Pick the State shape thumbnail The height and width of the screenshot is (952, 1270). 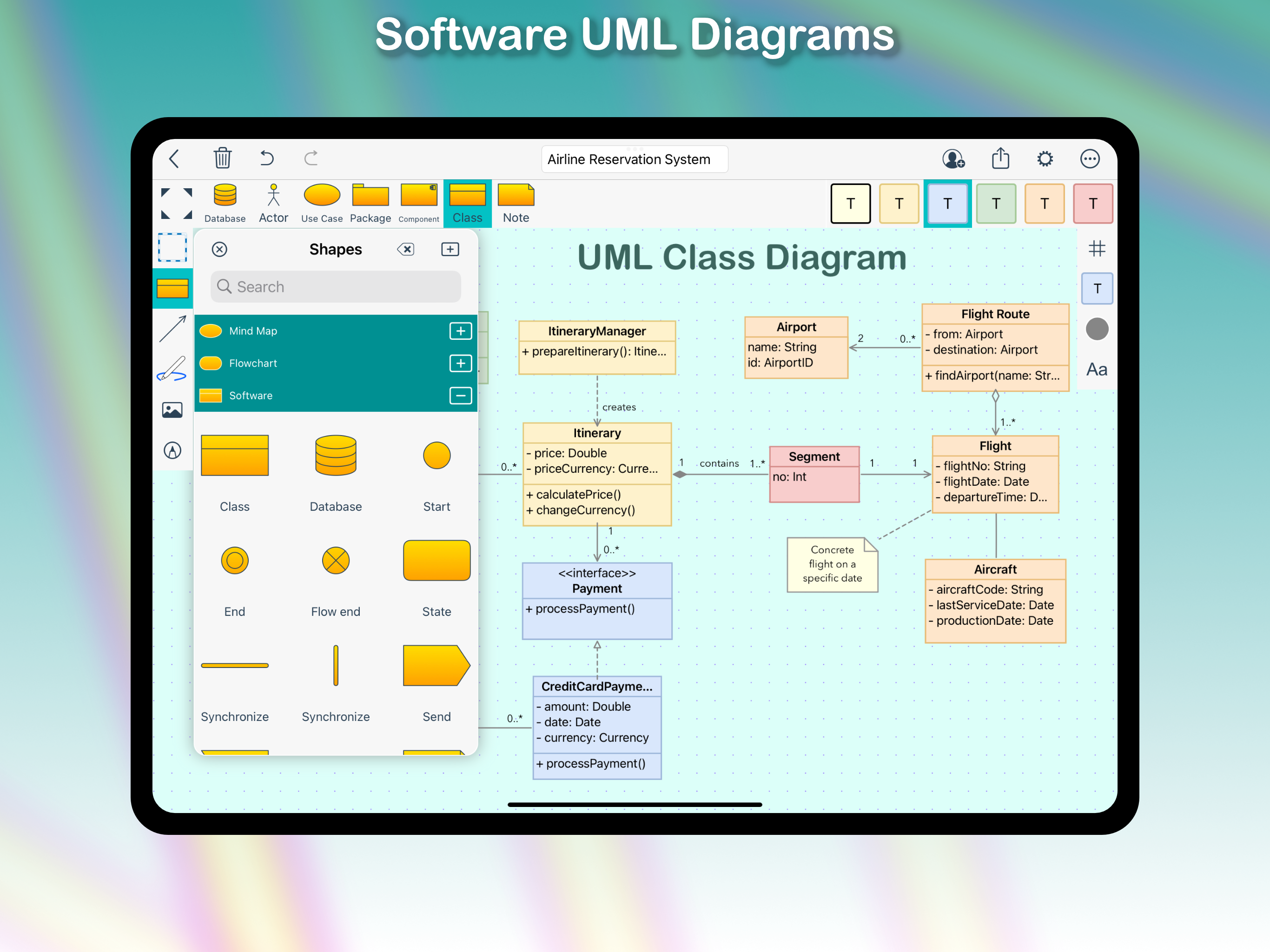[x=437, y=561]
